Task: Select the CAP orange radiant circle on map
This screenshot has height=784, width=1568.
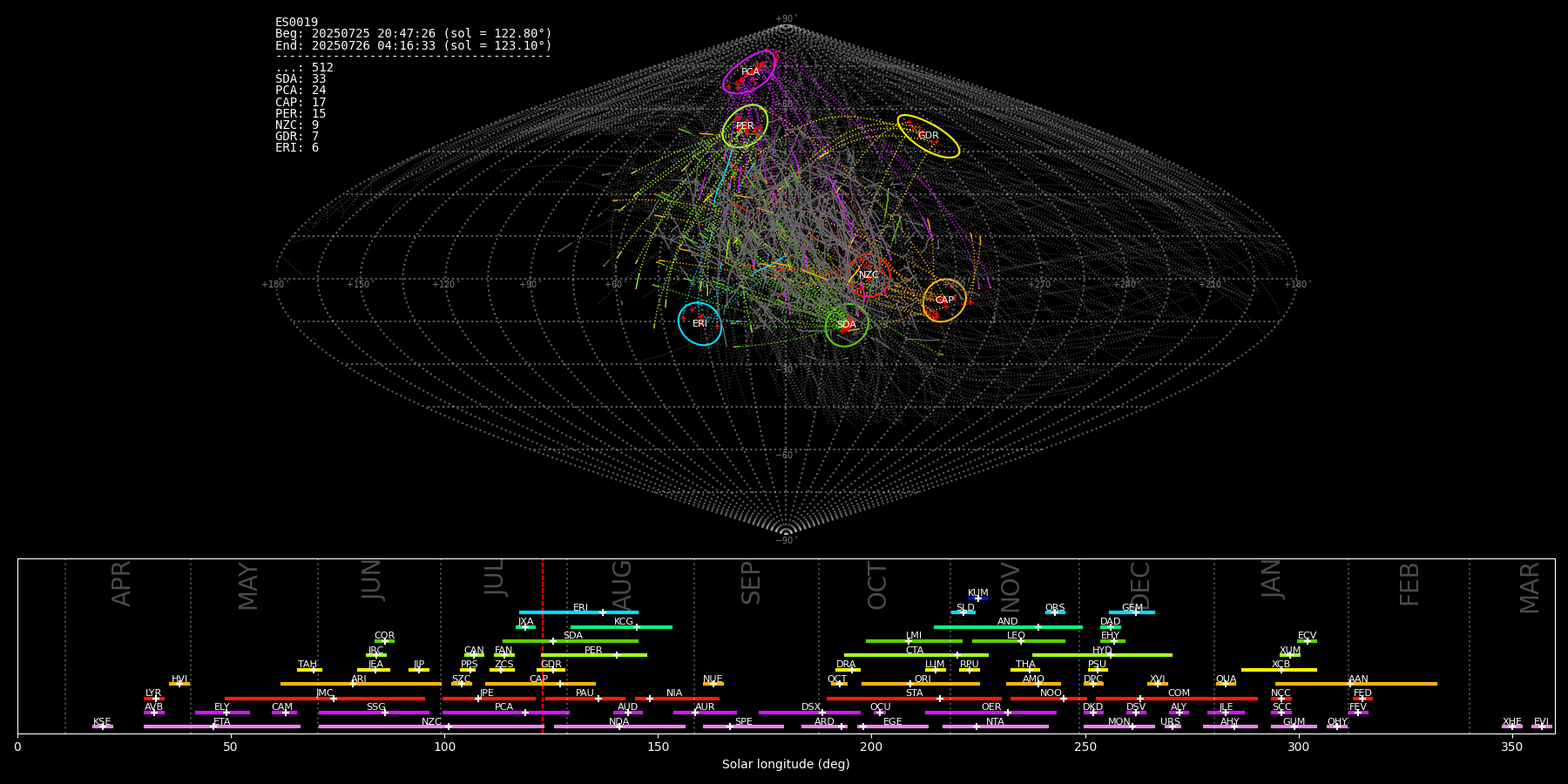Action: pyautogui.click(x=944, y=300)
